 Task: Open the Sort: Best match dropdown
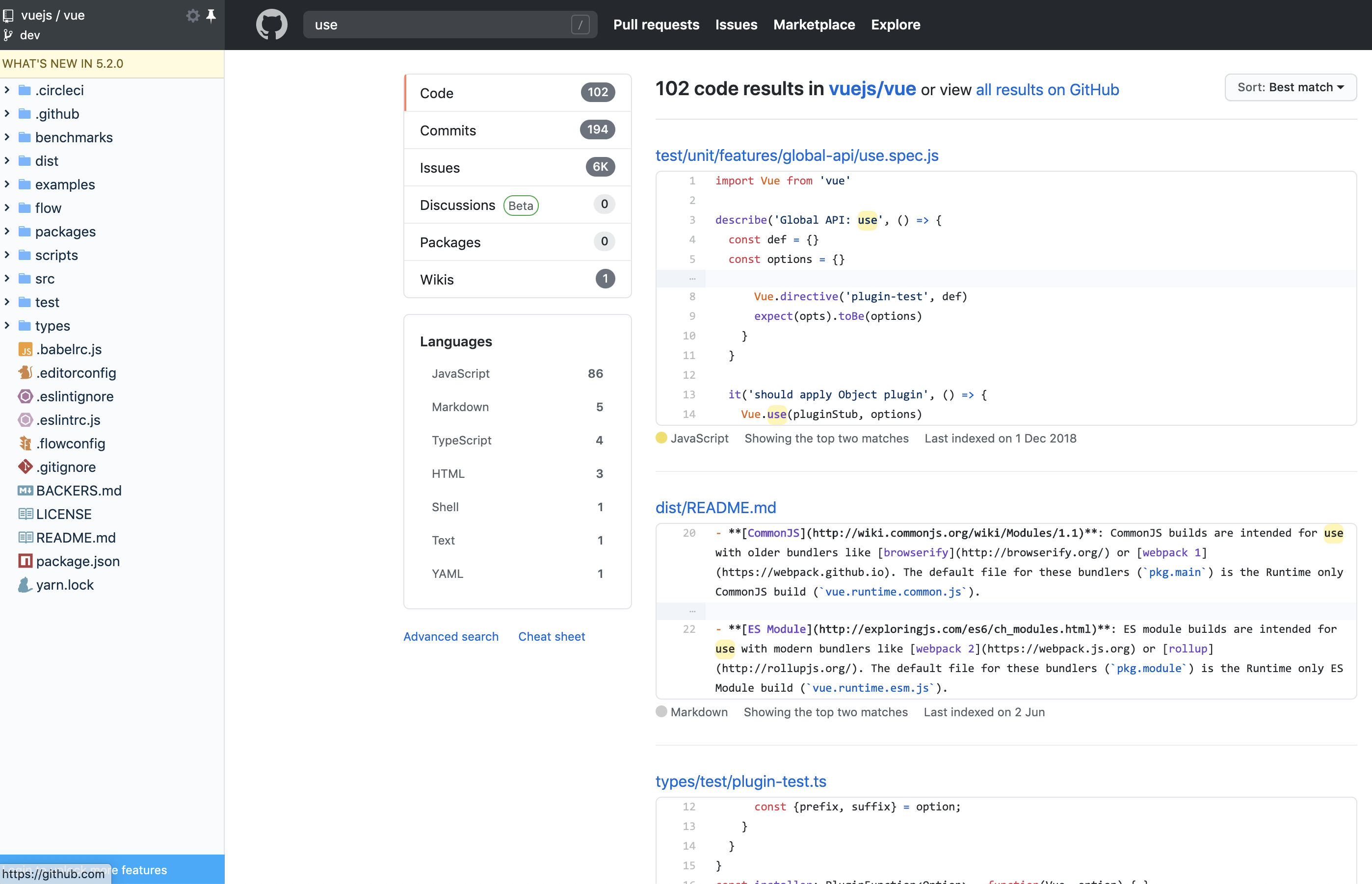(x=1291, y=88)
